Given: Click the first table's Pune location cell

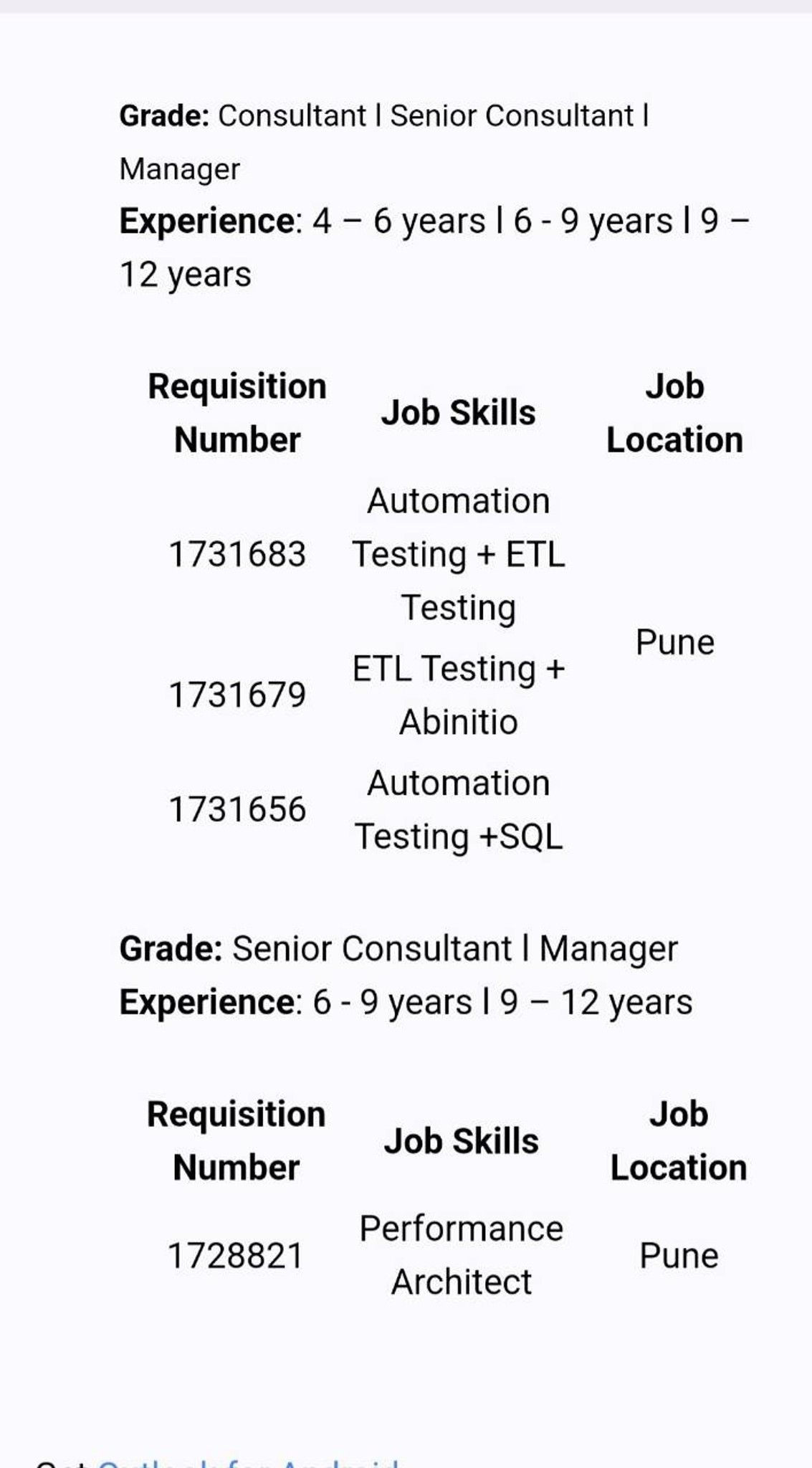Looking at the screenshot, I should 675,642.
